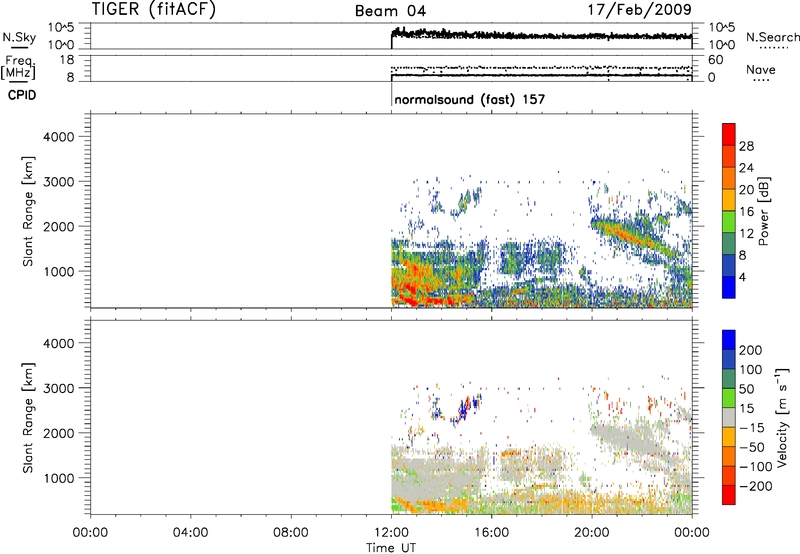Click the 18 tick on frequency axis
Image resolution: width=800 pixels, height=554 pixels.
click(x=67, y=60)
